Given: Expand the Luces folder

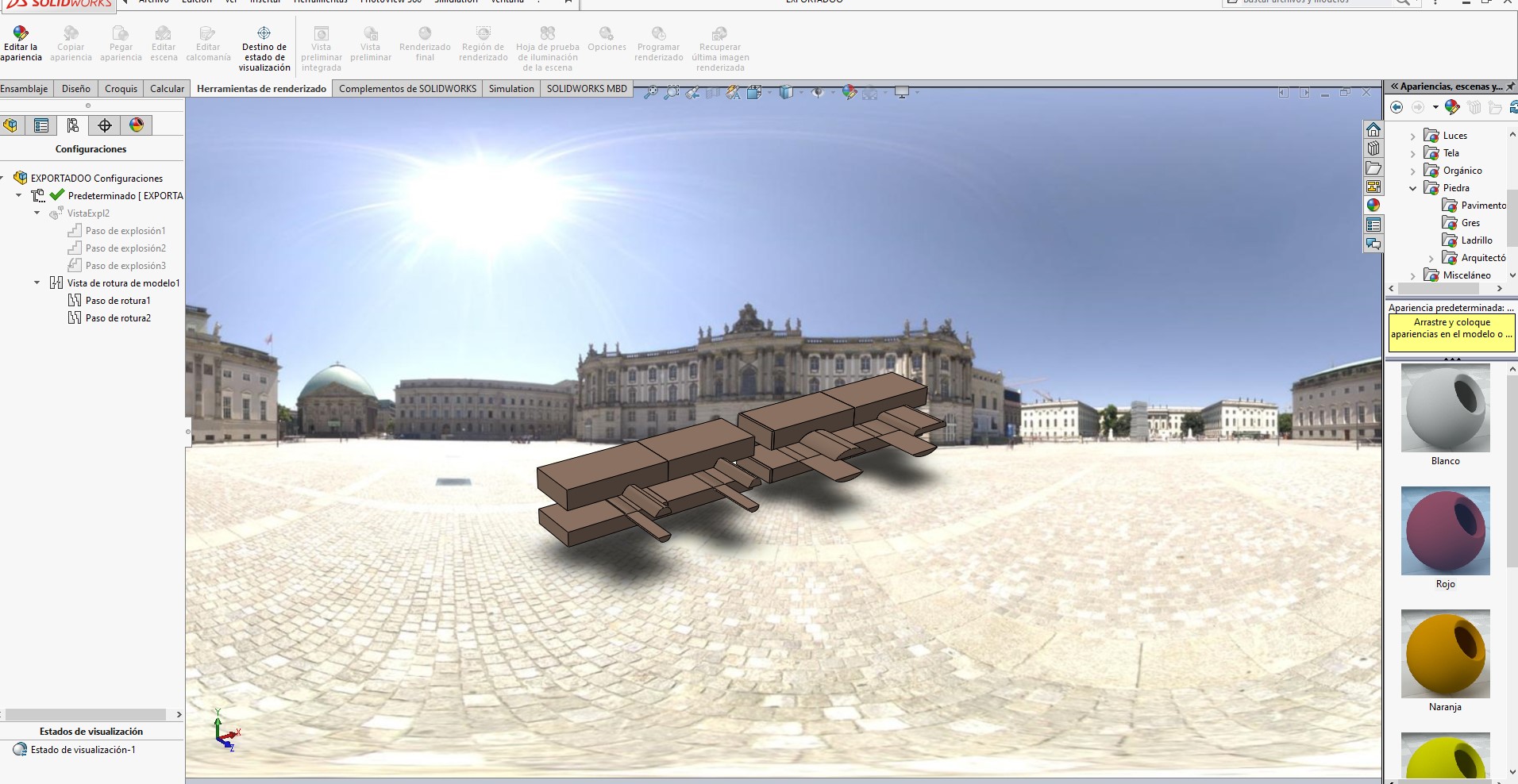Looking at the screenshot, I should coord(1412,136).
